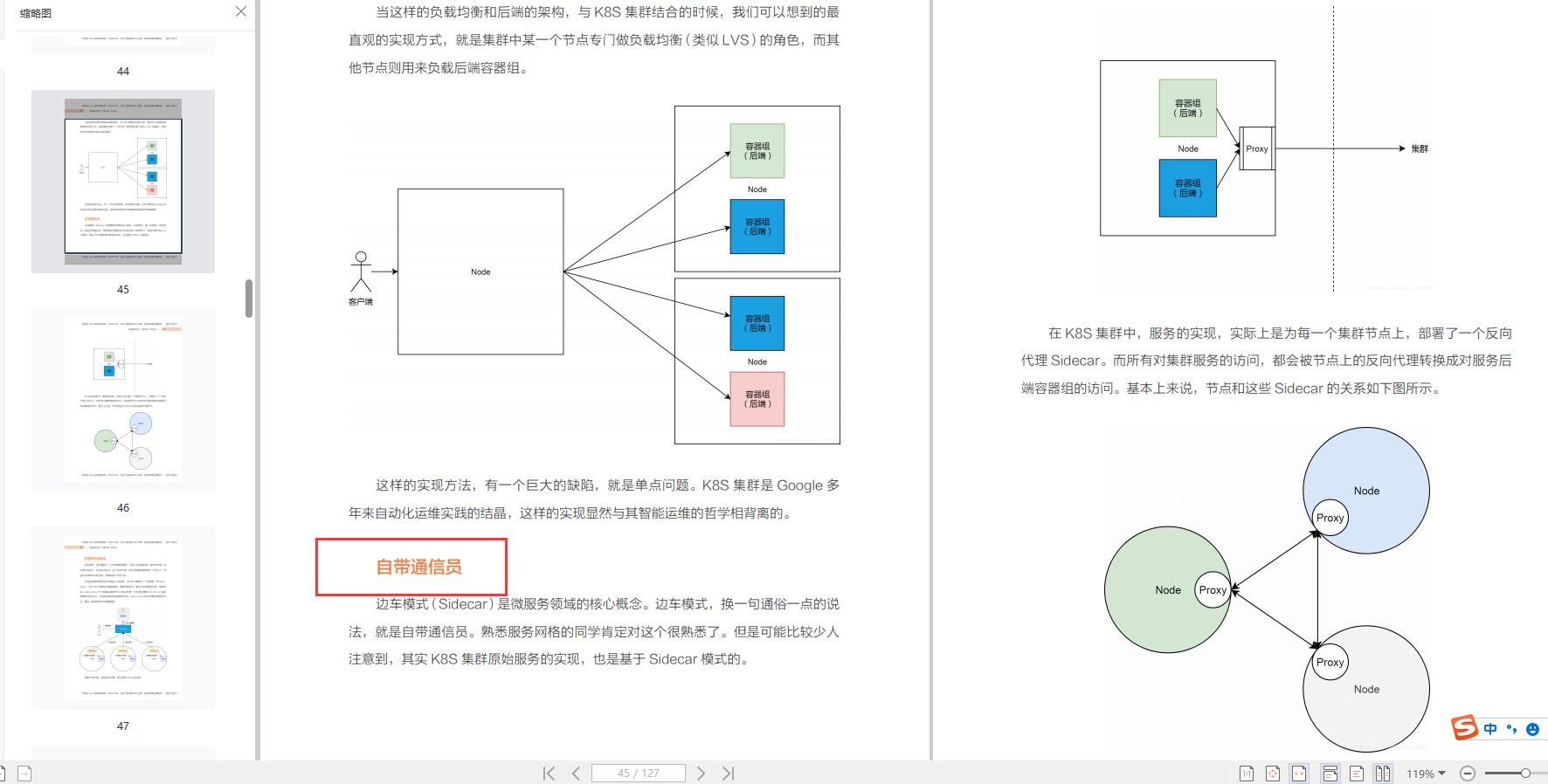Viewport: 1548px width, 784px height.
Task: Close the 缩略图 thumbnail panel
Action: click(241, 11)
